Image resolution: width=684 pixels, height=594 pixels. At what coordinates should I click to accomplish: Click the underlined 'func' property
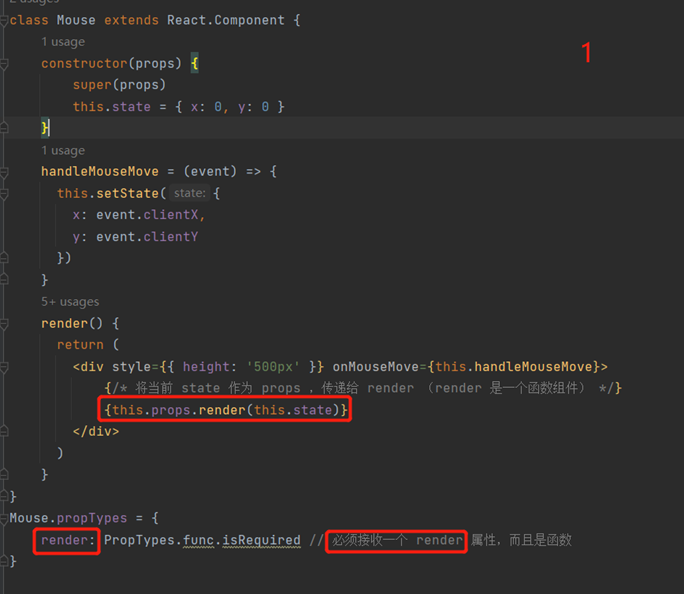[x=198, y=540]
